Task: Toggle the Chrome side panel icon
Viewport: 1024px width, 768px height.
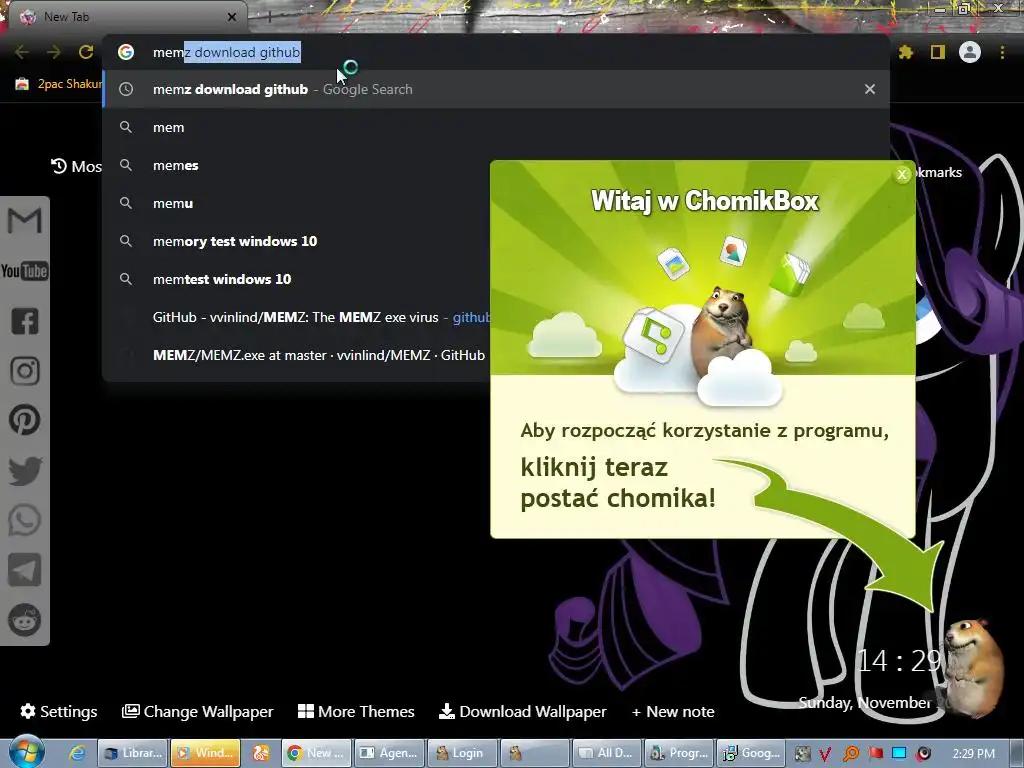Action: (x=938, y=52)
